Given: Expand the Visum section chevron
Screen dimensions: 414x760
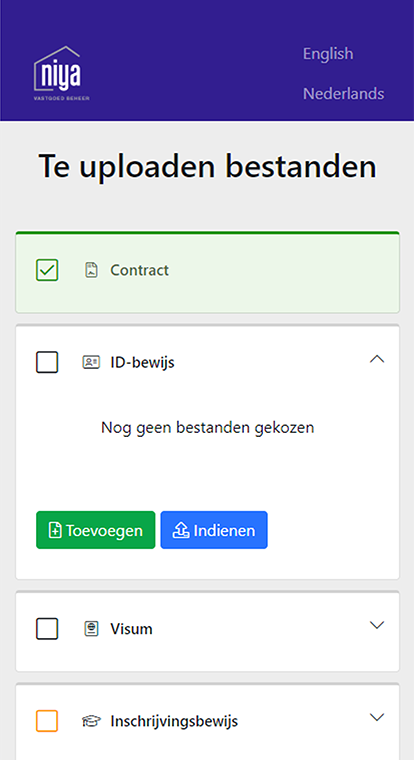Looking at the screenshot, I should pyautogui.click(x=377, y=625).
